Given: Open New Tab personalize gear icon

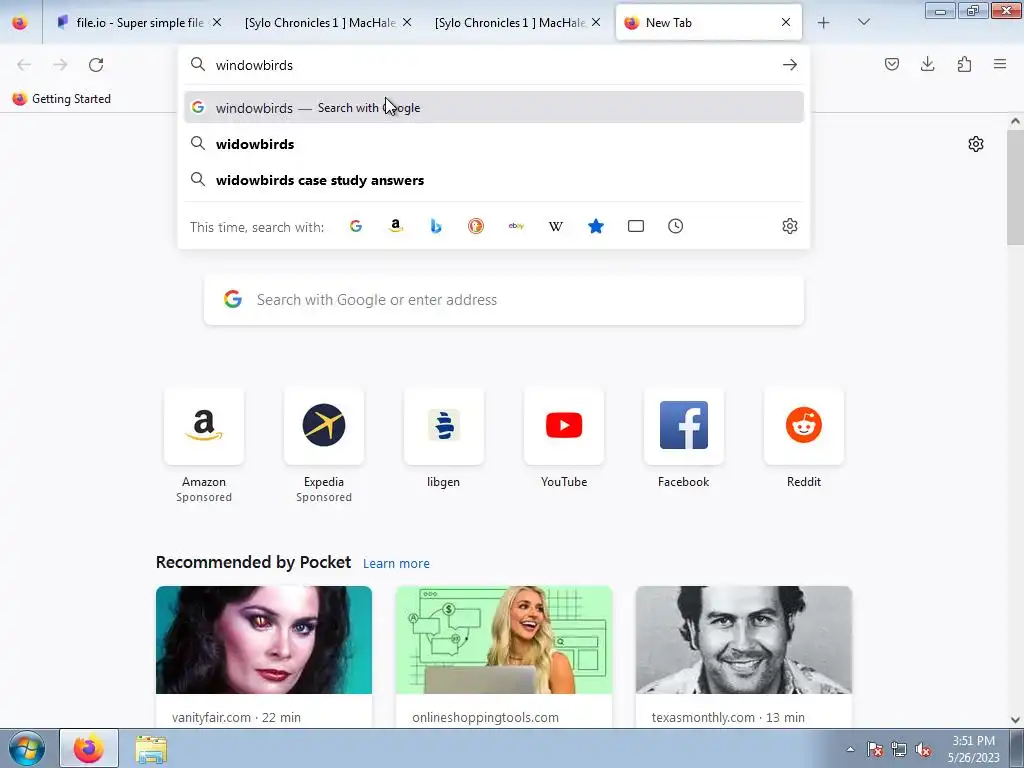Looking at the screenshot, I should pos(976,144).
